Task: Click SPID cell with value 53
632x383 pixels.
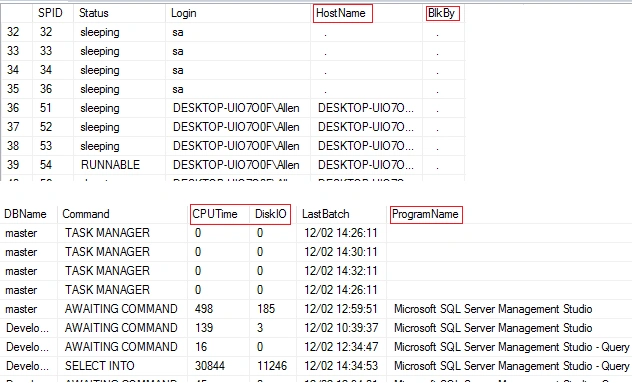Action: pos(46,146)
